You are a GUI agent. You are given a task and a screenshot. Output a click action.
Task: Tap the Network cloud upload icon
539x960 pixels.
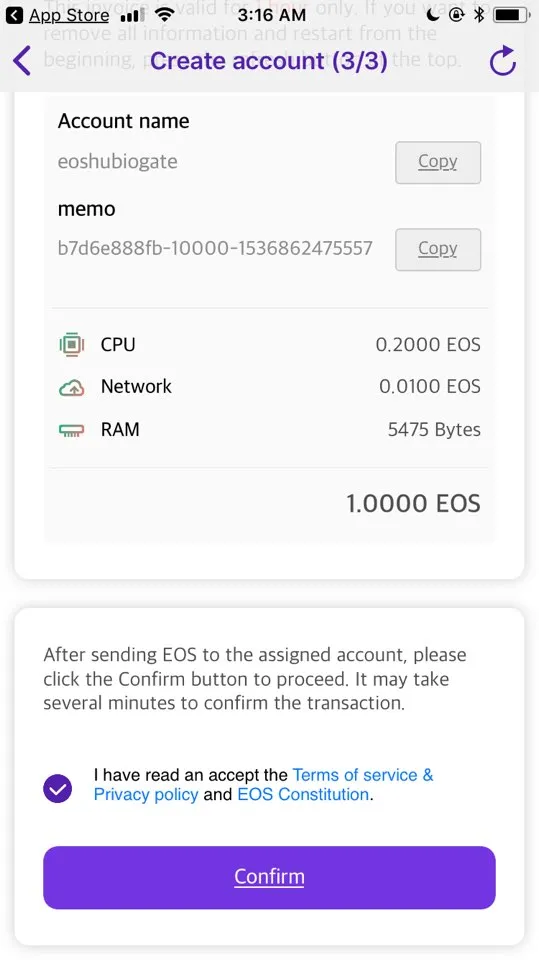(72, 387)
